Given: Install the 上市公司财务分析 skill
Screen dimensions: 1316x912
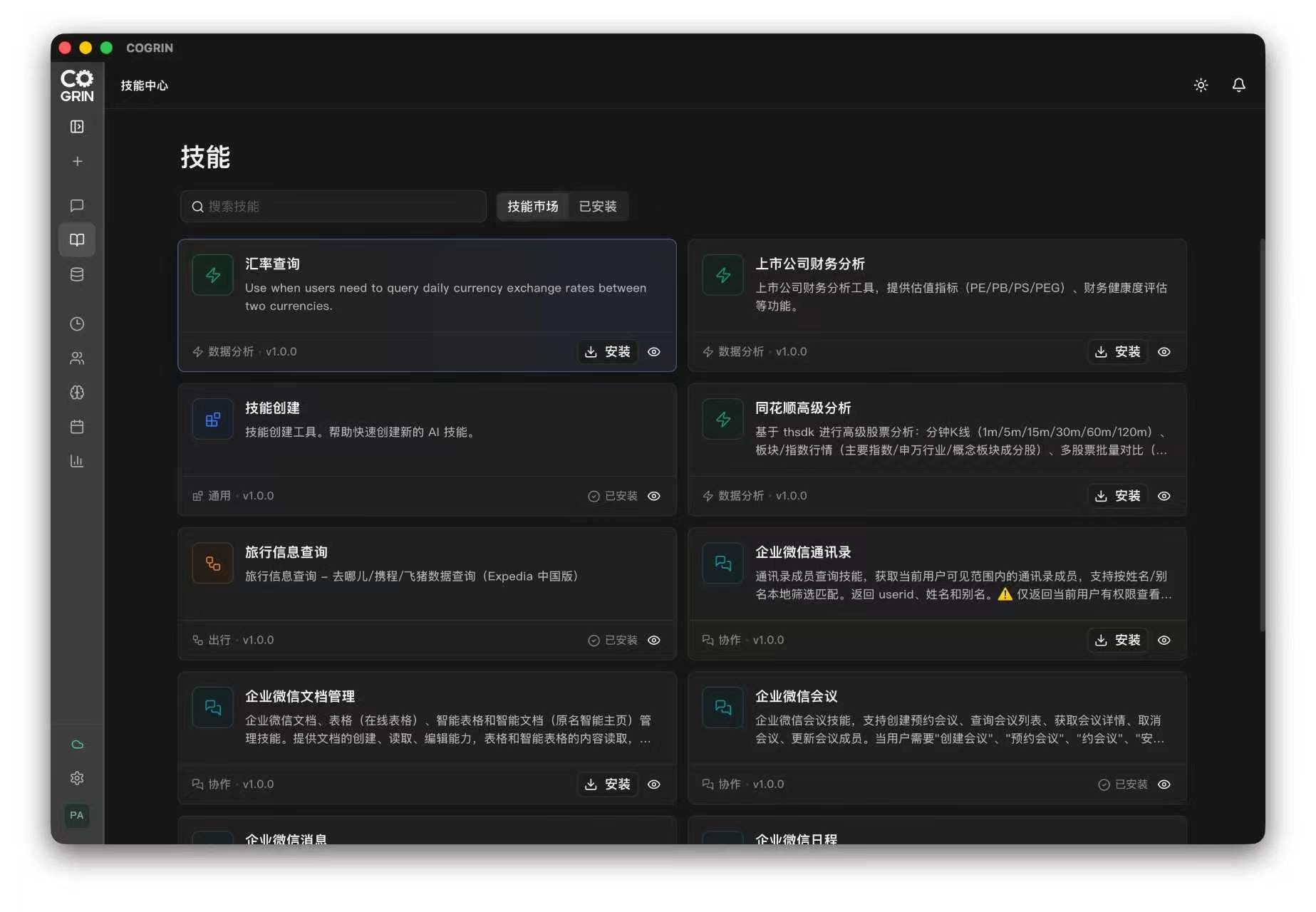Looking at the screenshot, I should (1118, 351).
